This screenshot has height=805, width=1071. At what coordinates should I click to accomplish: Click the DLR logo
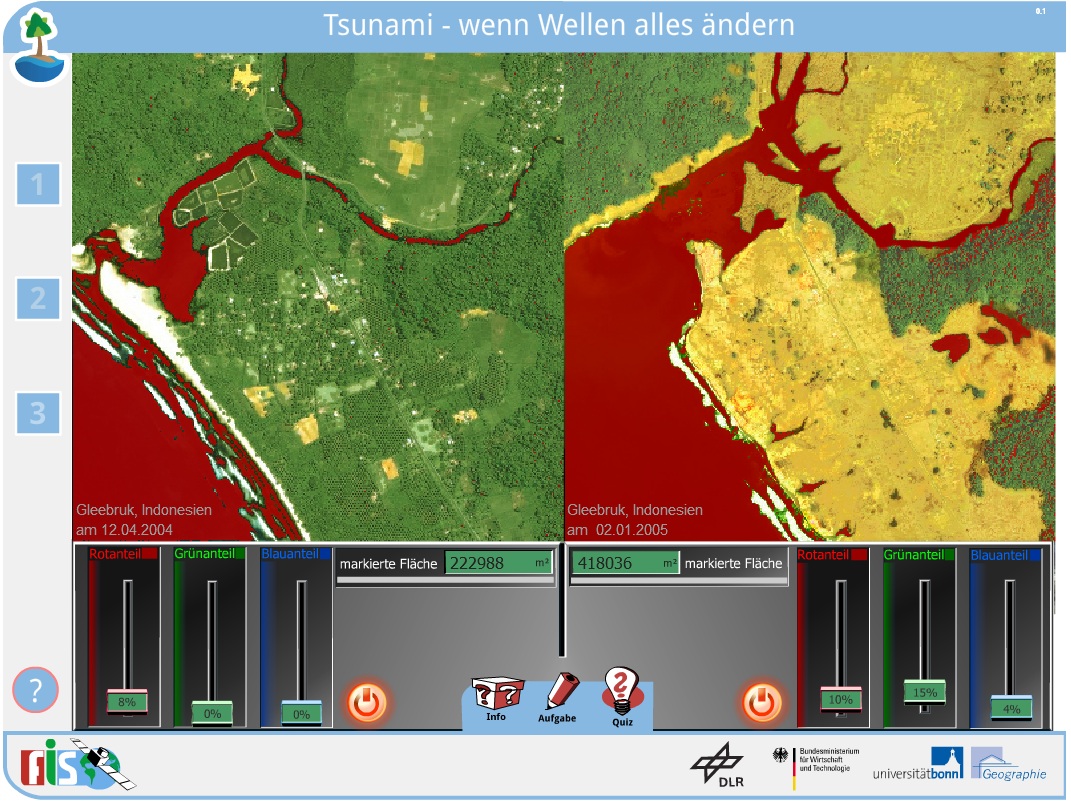(x=716, y=765)
